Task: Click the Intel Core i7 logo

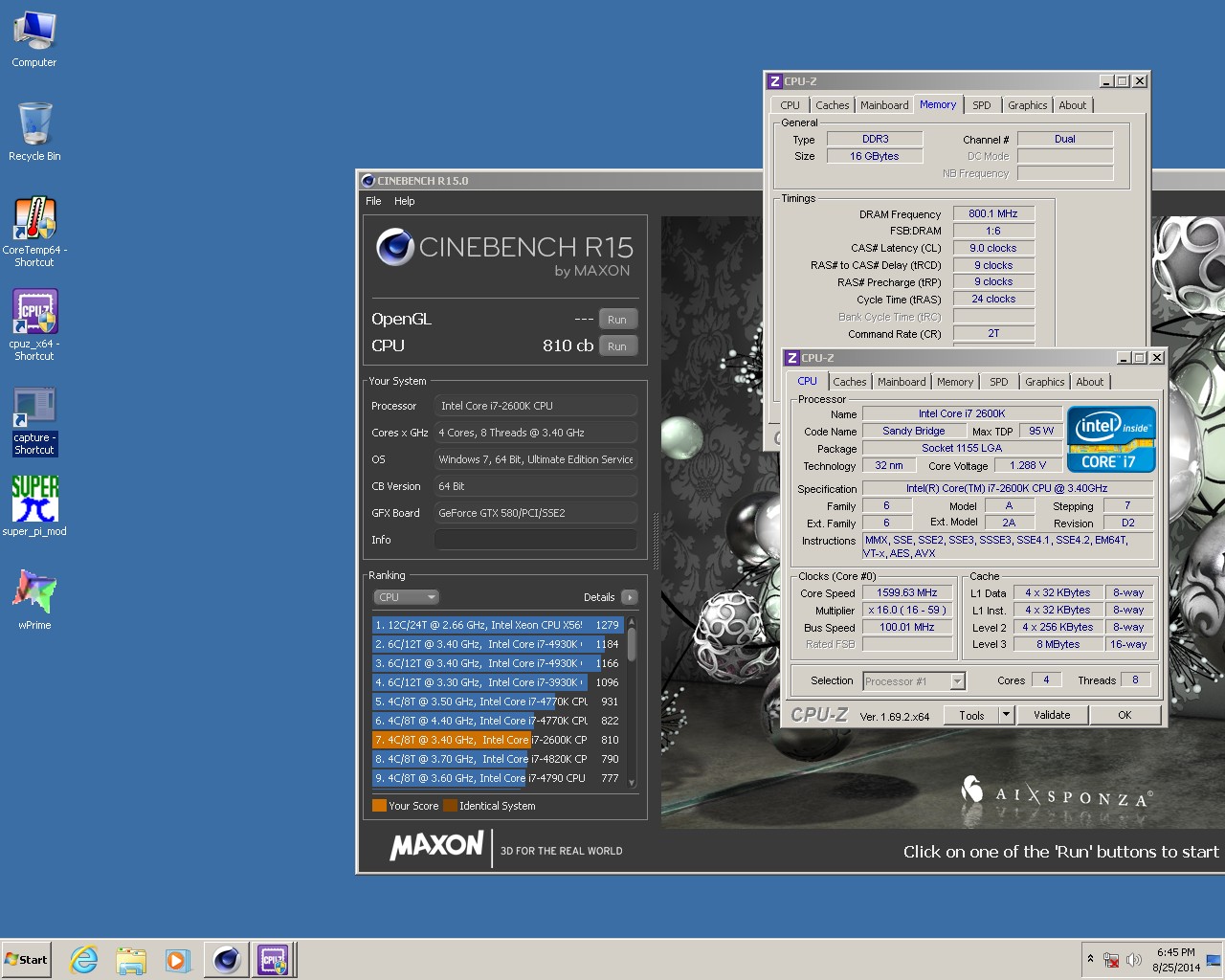Action: 1111,439
